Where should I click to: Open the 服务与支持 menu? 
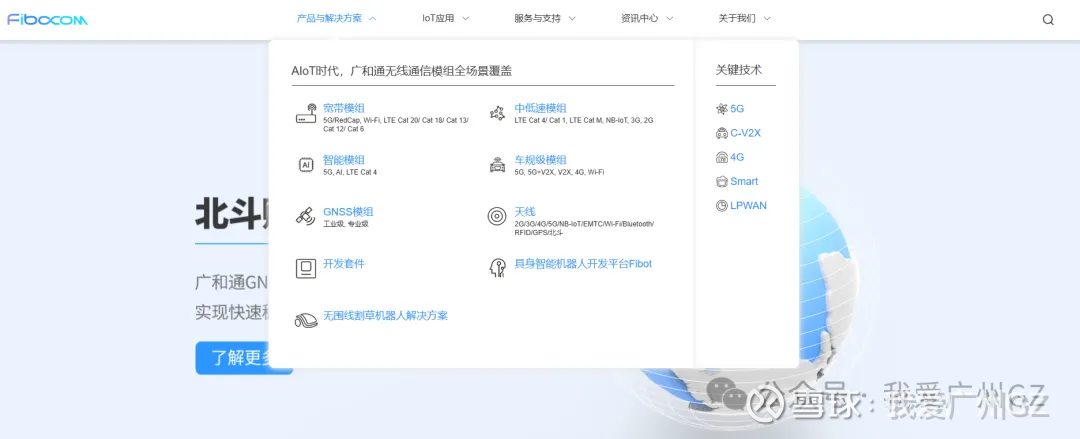pos(537,19)
